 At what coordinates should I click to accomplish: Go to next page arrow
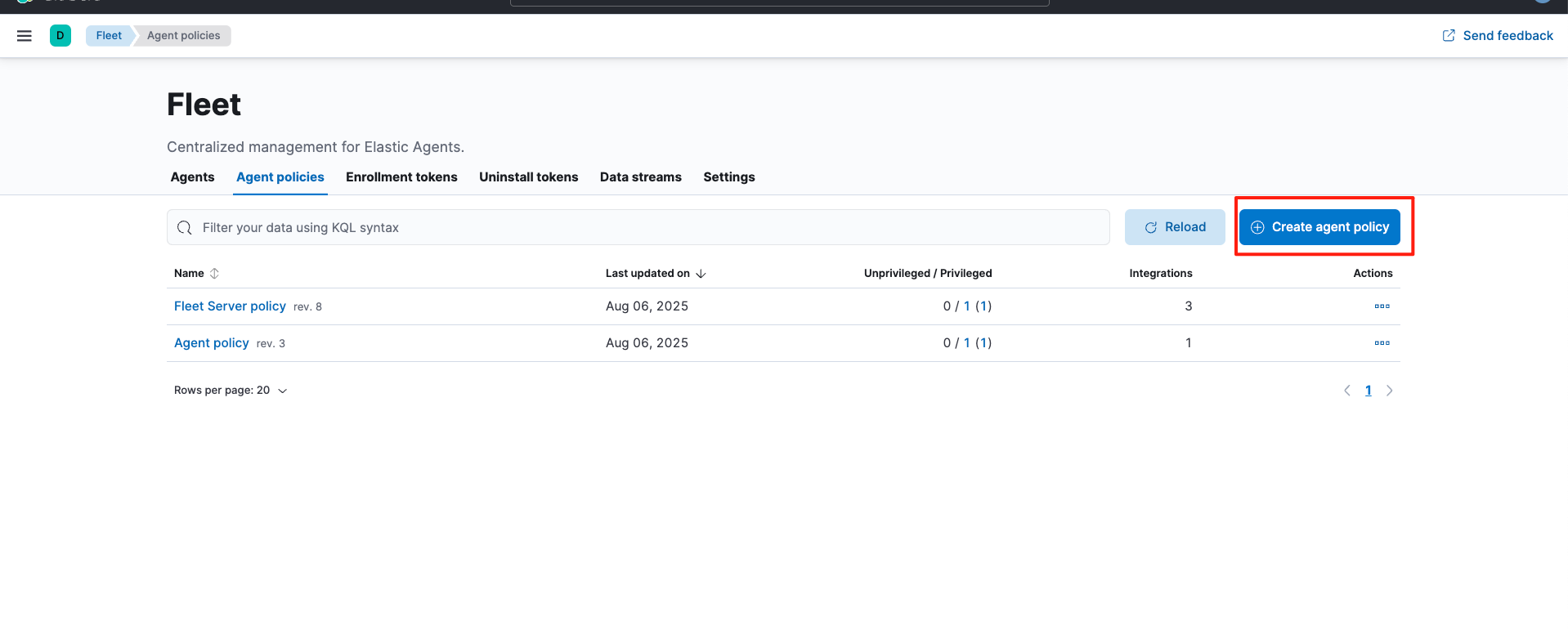1389,391
